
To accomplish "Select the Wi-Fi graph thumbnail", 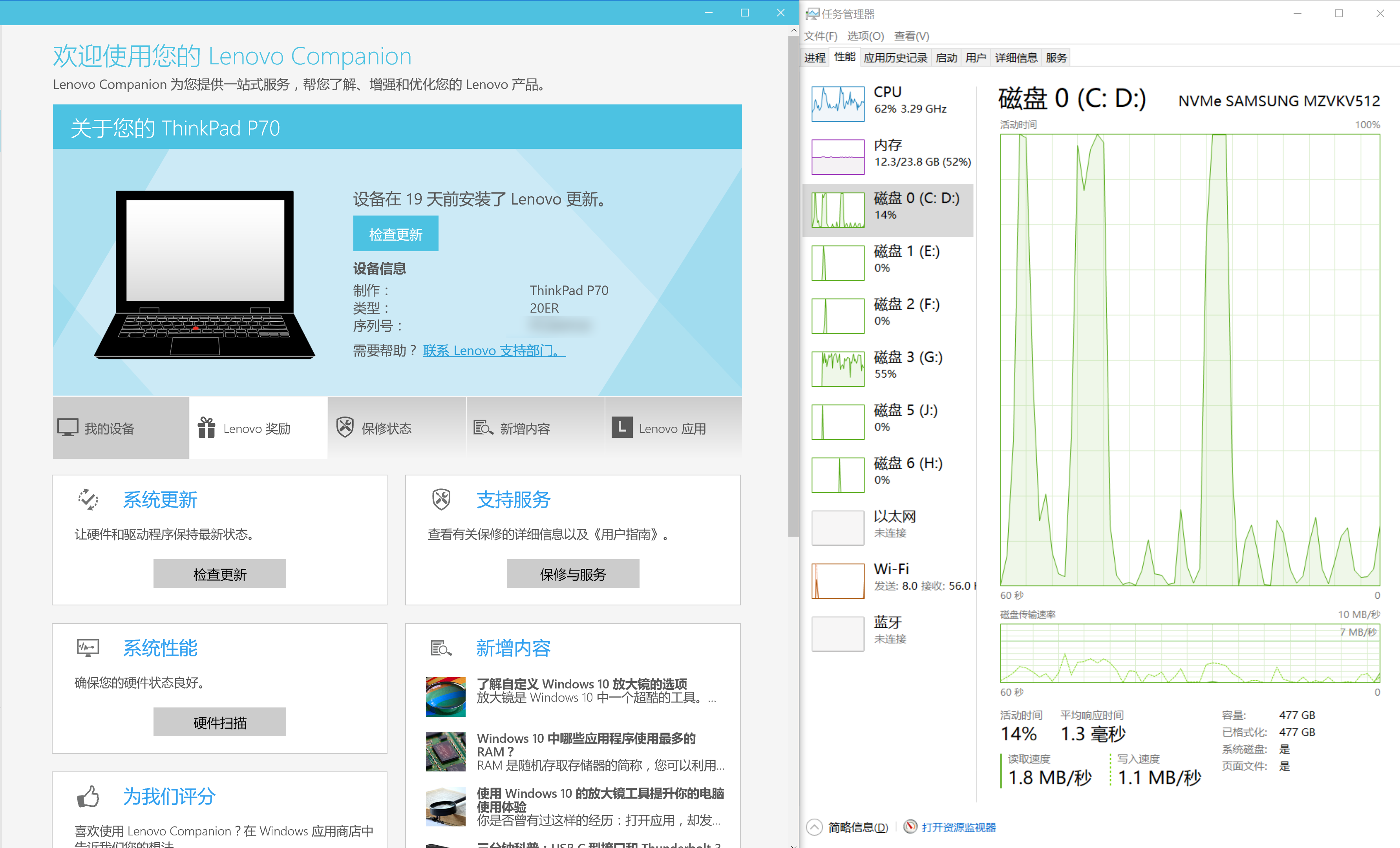I will 838,581.
